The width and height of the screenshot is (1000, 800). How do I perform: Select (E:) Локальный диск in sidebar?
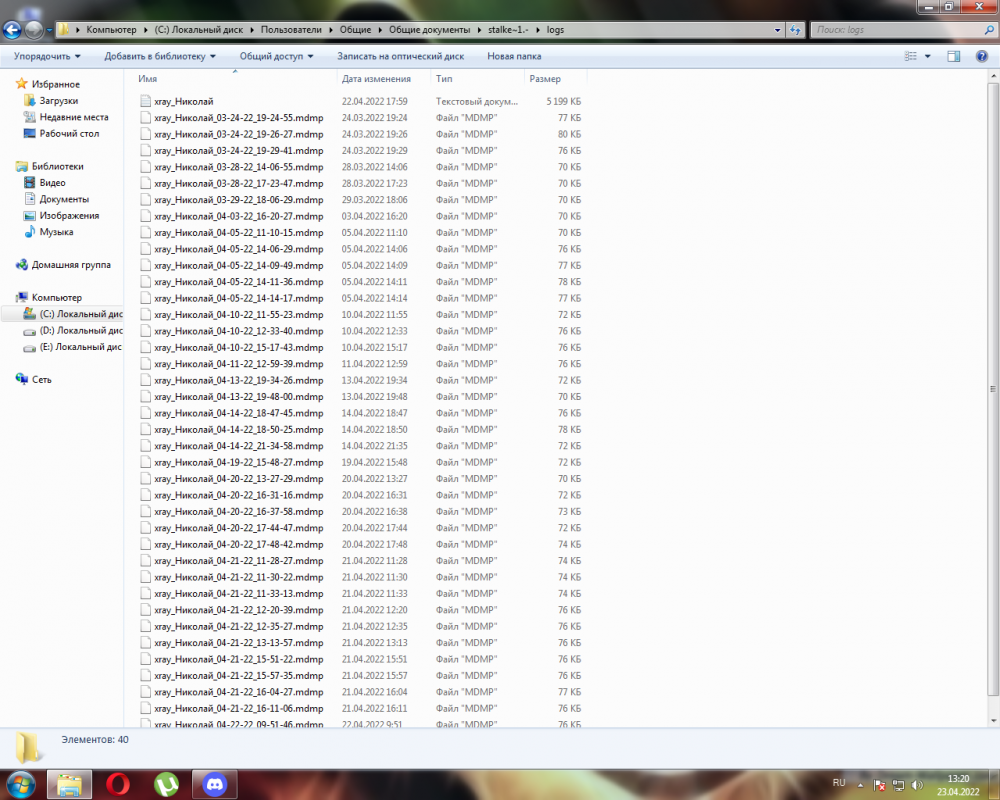point(73,347)
